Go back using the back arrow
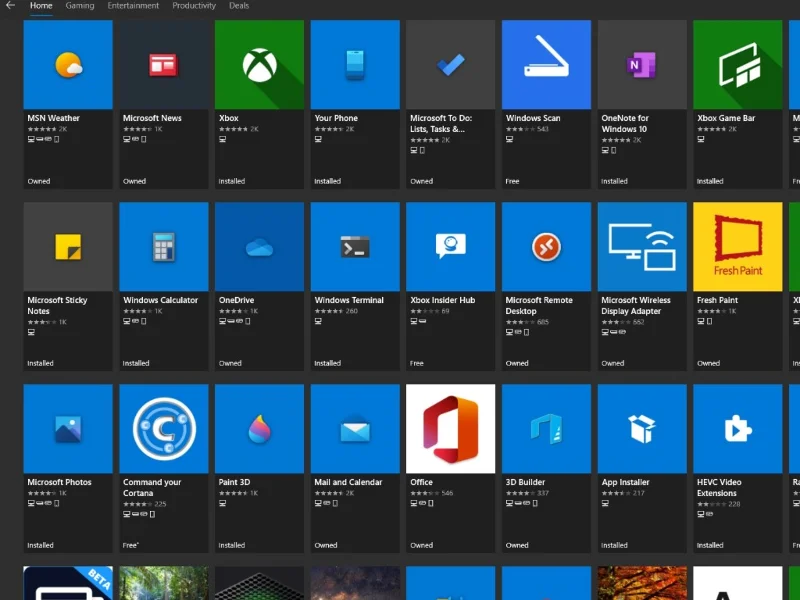This screenshot has width=800, height=600. 11,5
